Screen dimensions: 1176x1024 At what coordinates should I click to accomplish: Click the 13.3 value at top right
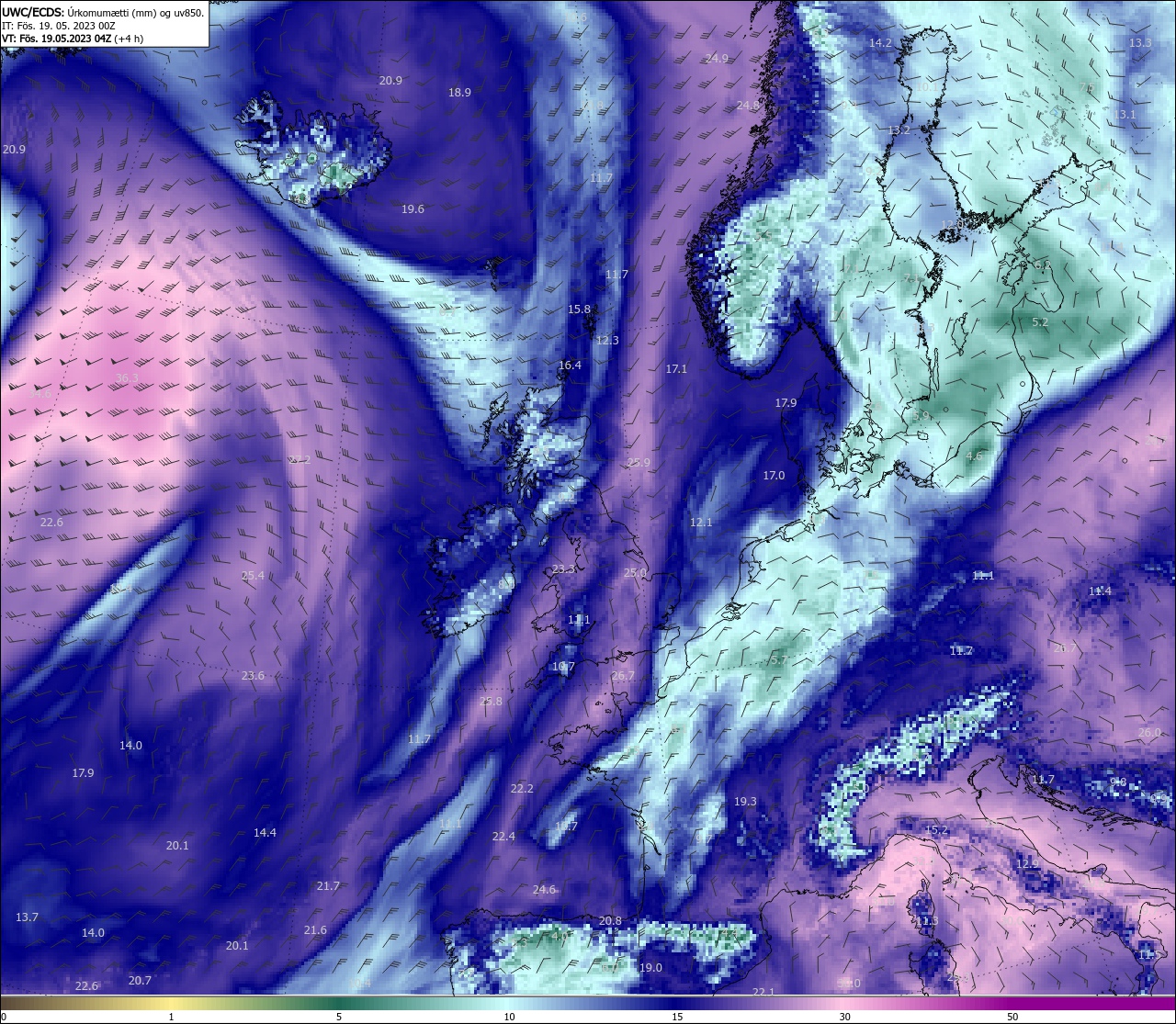[x=1140, y=43]
